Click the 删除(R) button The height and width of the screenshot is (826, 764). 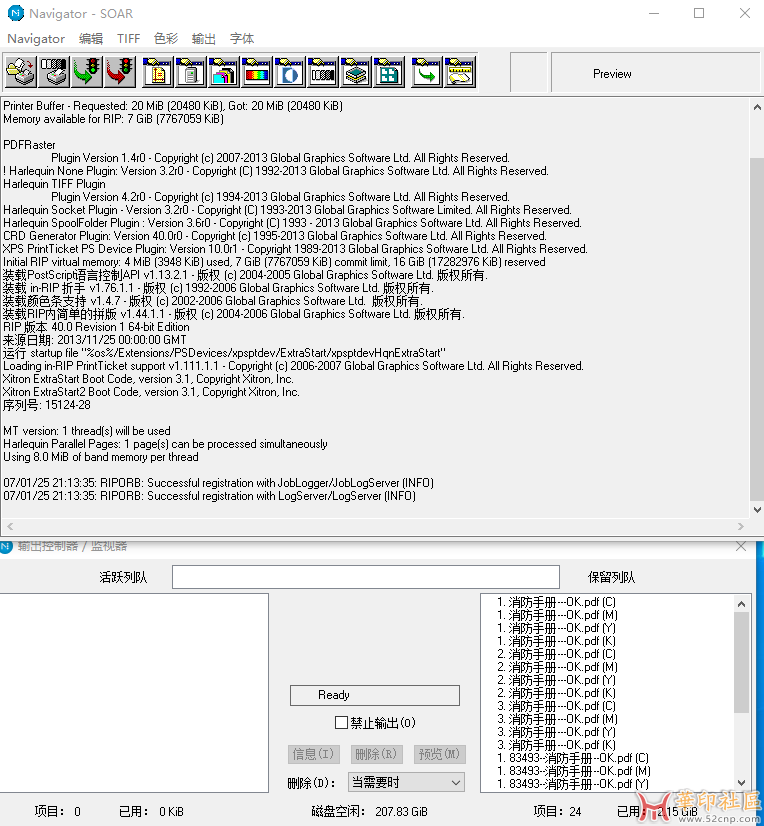376,754
